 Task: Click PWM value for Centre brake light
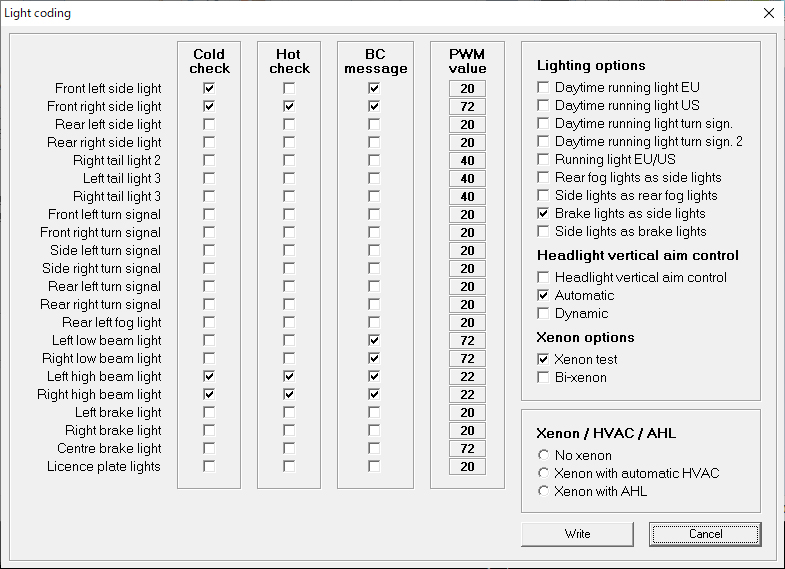click(x=467, y=449)
